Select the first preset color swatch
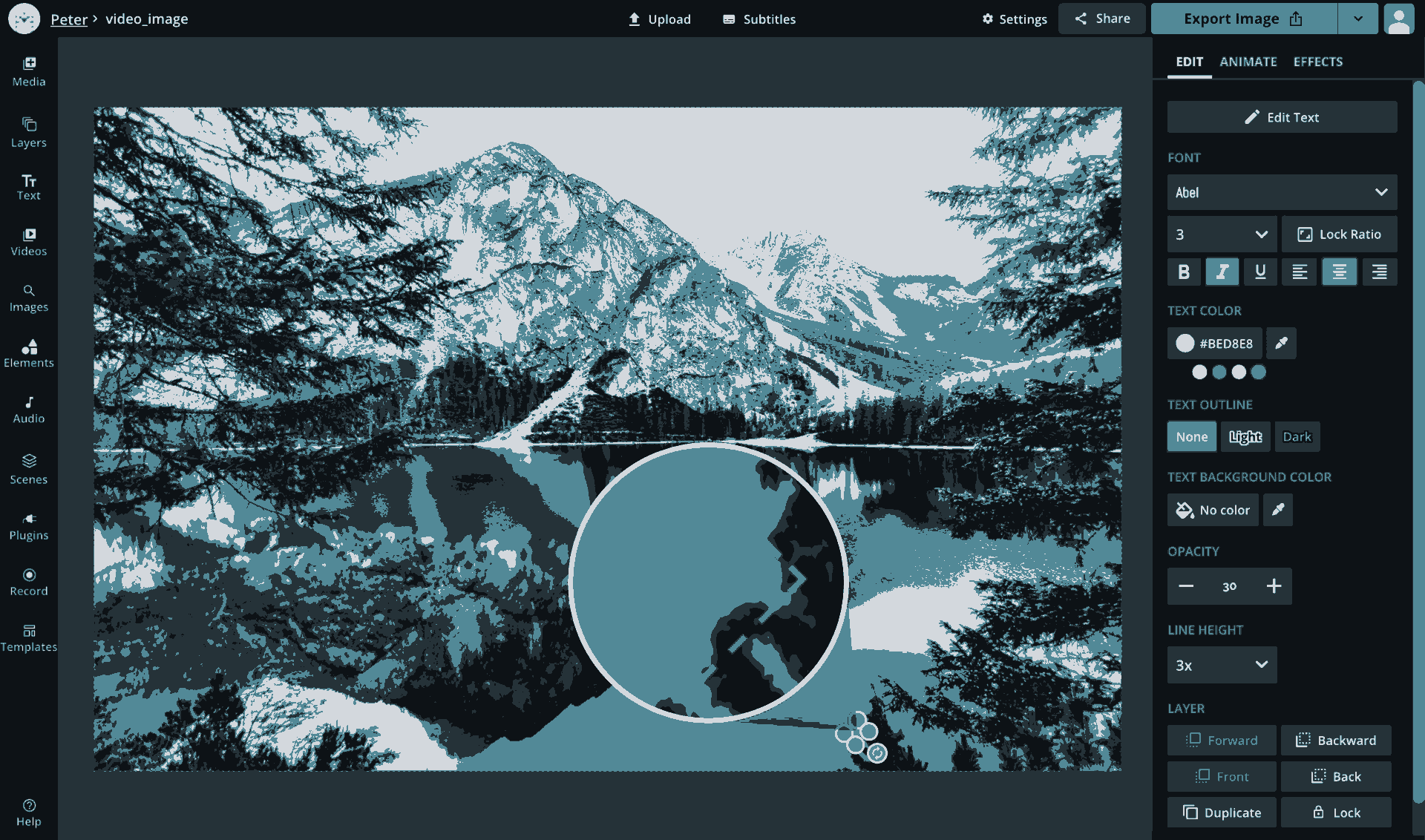Screen dimensions: 1425x840 click(1199, 373)
